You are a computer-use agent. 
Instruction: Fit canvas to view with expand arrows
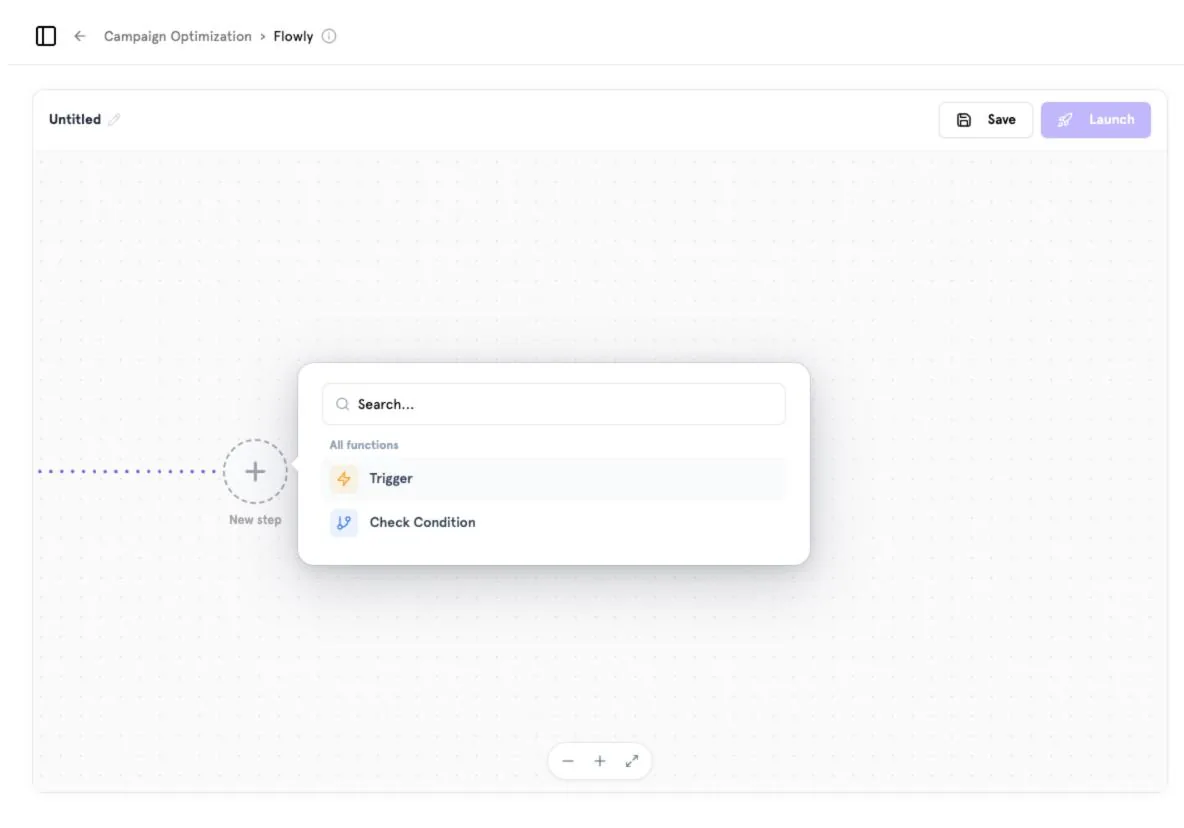pos(632,761)
